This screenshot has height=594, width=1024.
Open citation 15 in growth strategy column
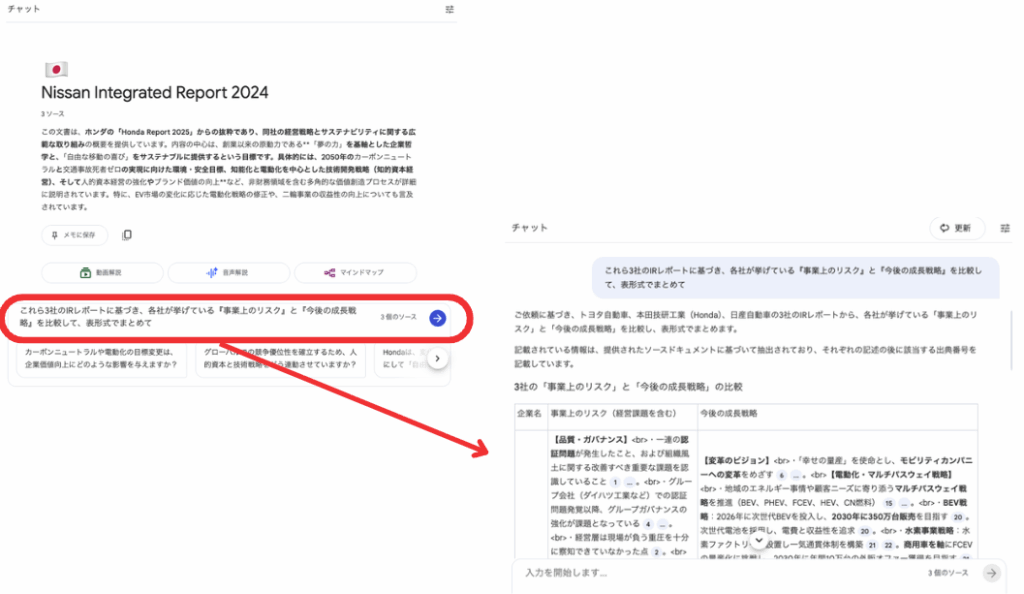(888, 504)
